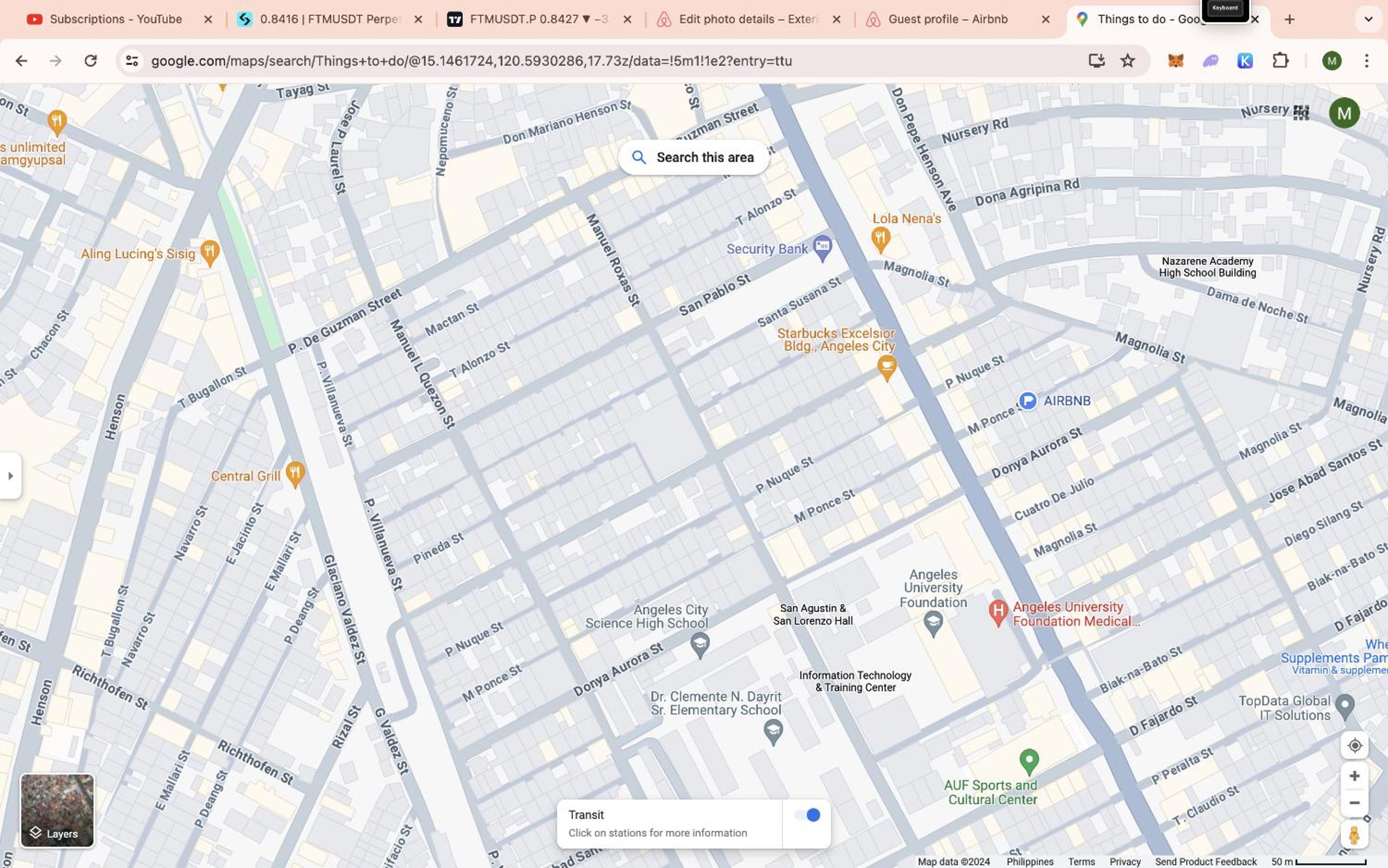Close the Subscriptions - YouTube tab
The height and width of the screenshot is (868, 1388).
point(208,19)
